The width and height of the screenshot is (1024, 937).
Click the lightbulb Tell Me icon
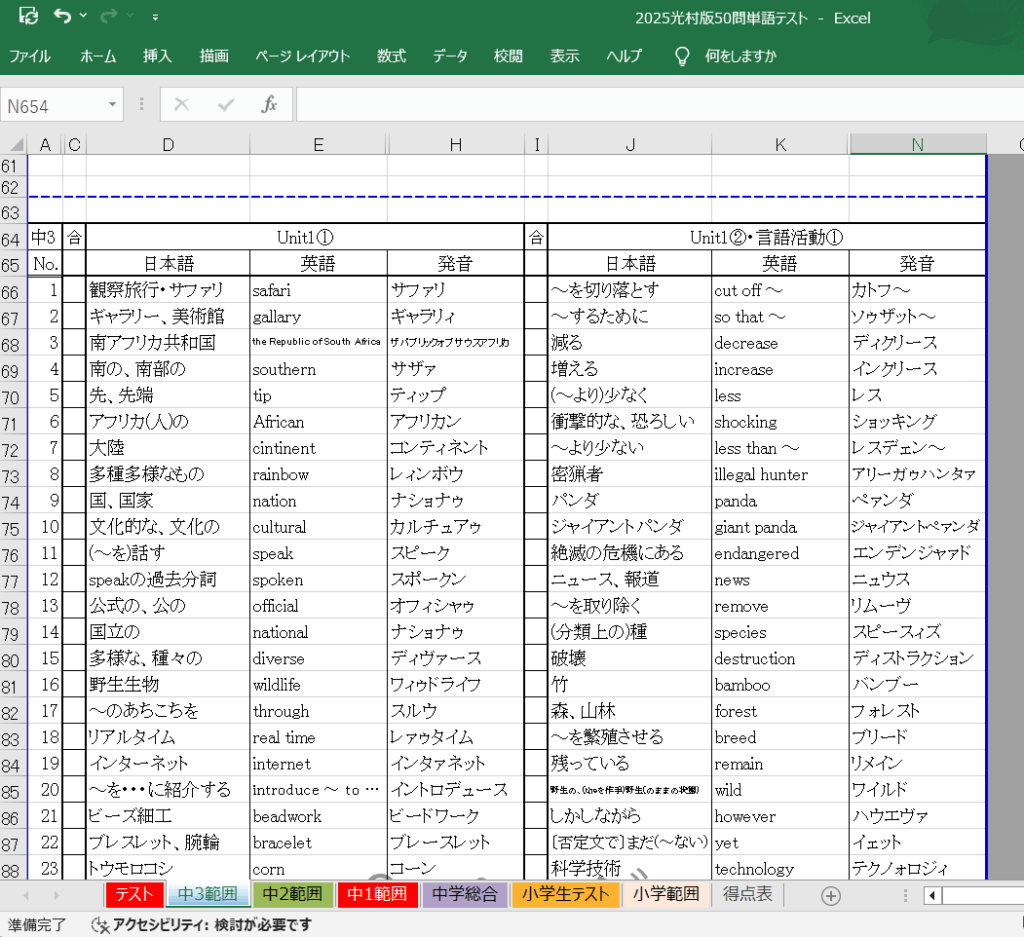(x=682, y=56)
